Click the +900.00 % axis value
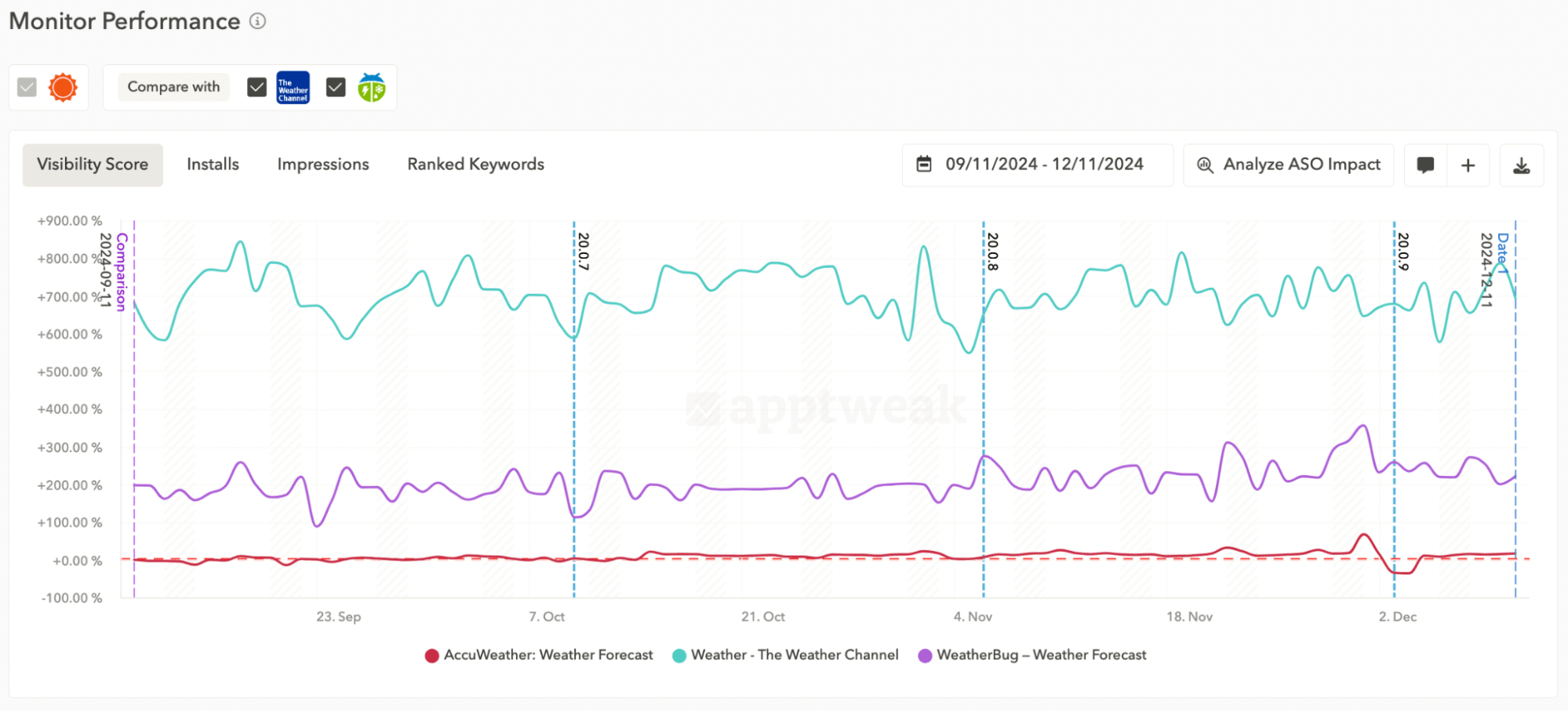The image size is (1568, 711). [70, 221]
